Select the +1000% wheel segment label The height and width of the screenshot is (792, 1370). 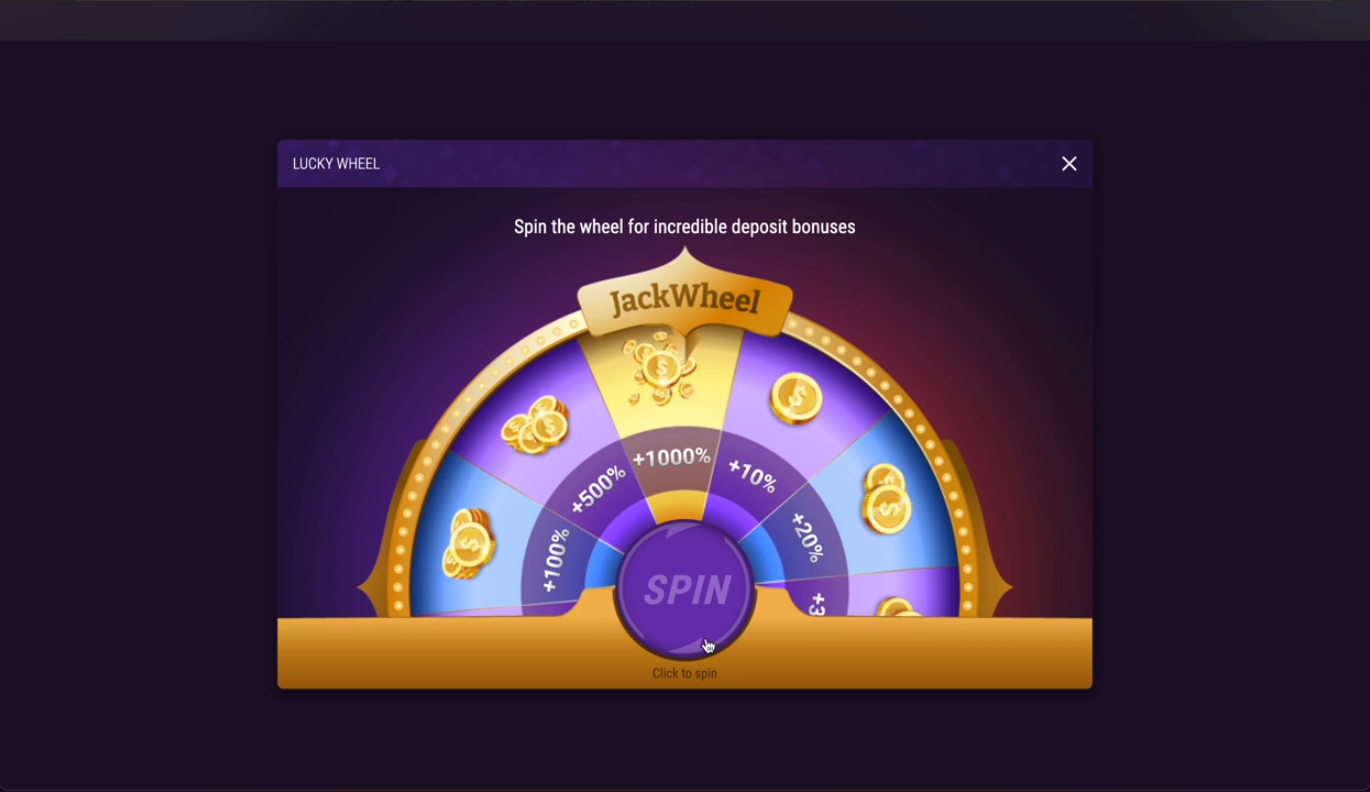[672, 458]
